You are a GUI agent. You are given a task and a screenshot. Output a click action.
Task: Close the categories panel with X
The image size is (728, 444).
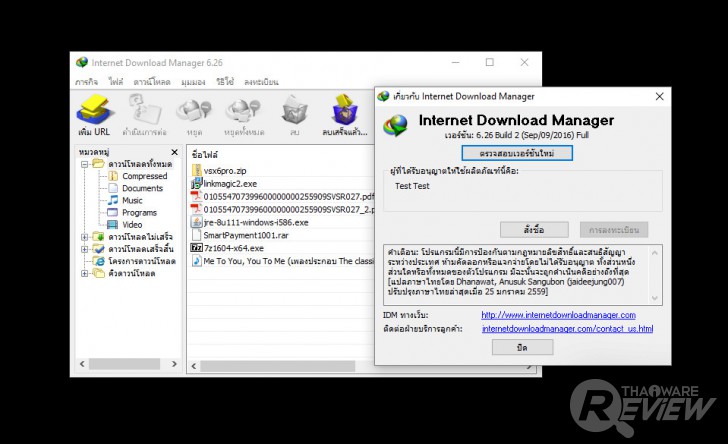pyautogui.click(x=175, y=152)
